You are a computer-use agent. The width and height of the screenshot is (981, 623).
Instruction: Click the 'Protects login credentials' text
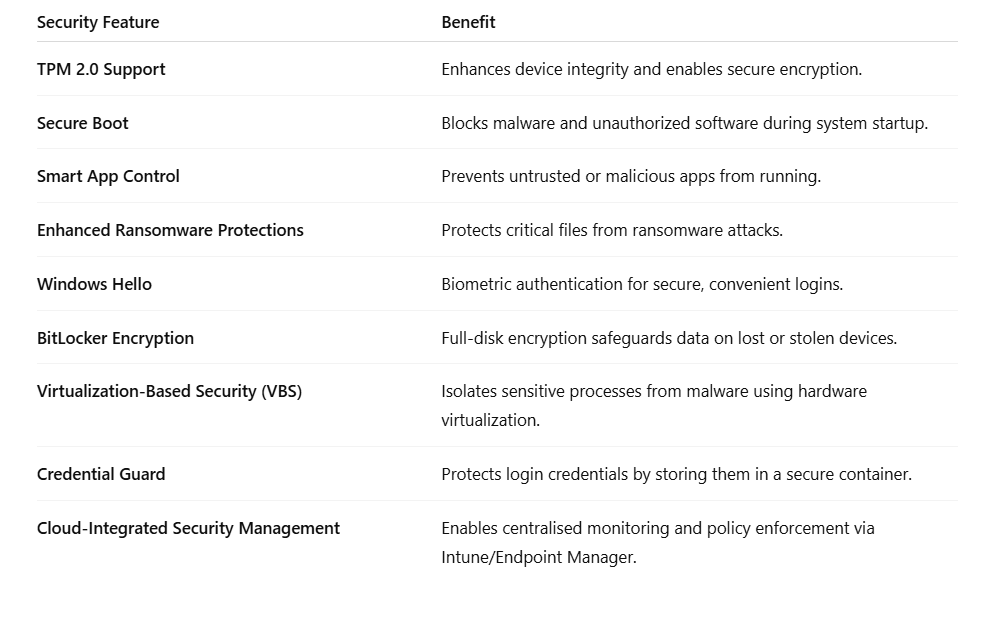tap(676, 474)
